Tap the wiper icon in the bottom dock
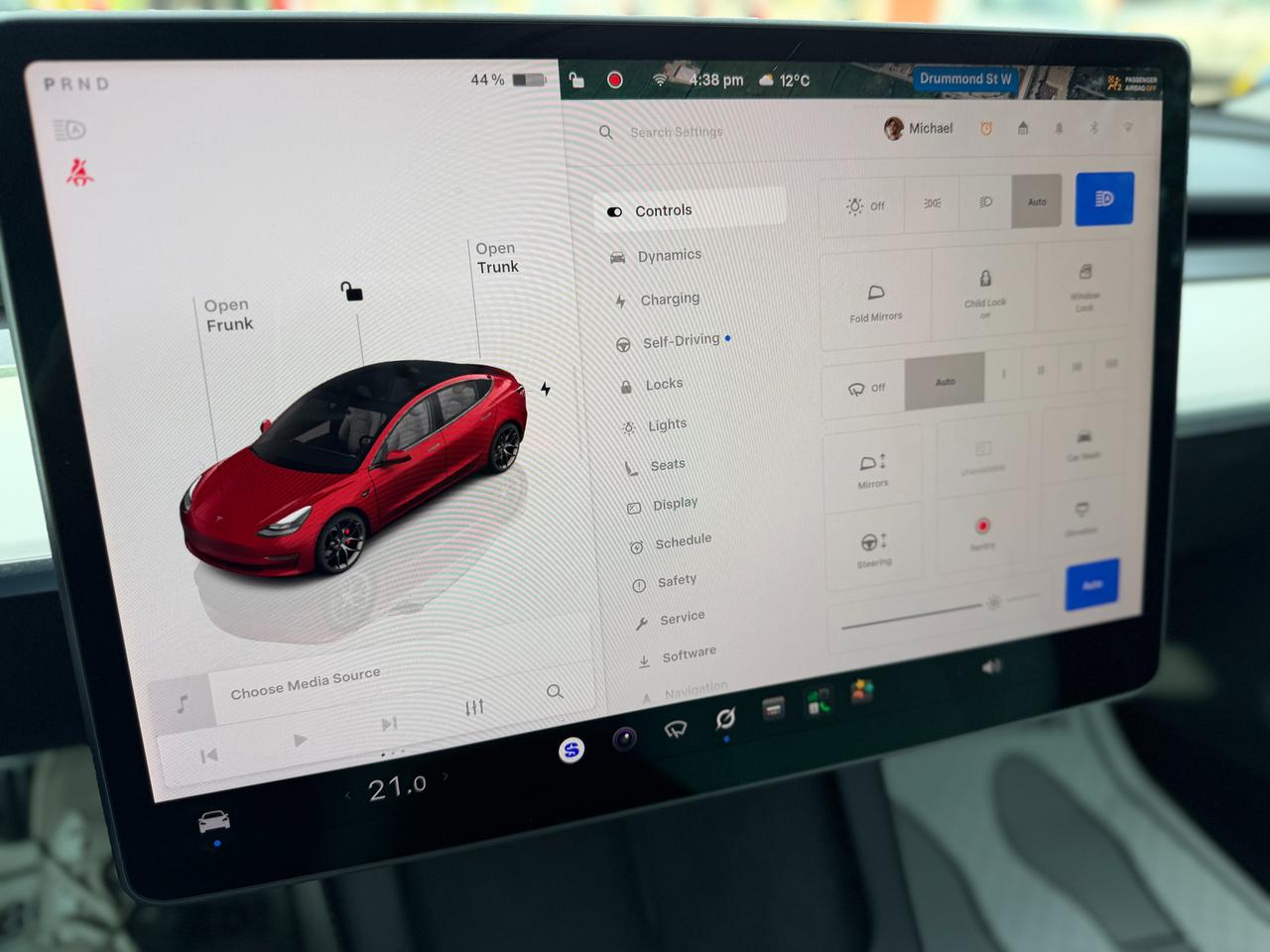The width and height of the screenshot is (1270, 952). [676, 730]
